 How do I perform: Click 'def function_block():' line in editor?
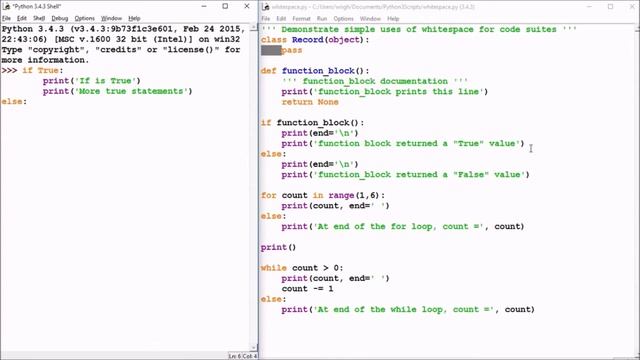pos(315,71)
